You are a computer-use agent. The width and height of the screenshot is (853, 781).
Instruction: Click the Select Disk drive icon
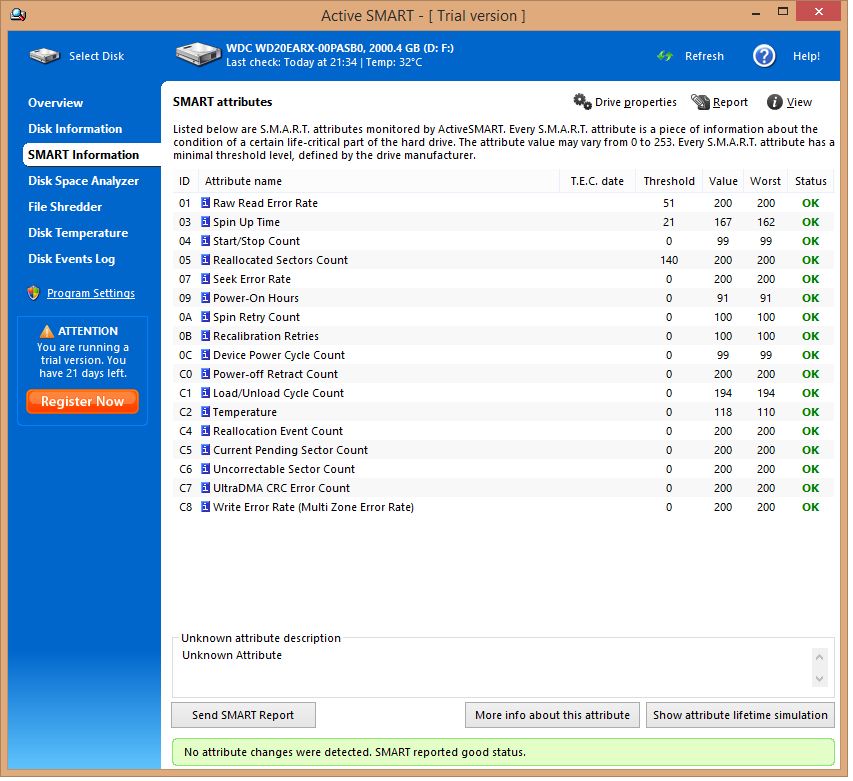[45, 56]
